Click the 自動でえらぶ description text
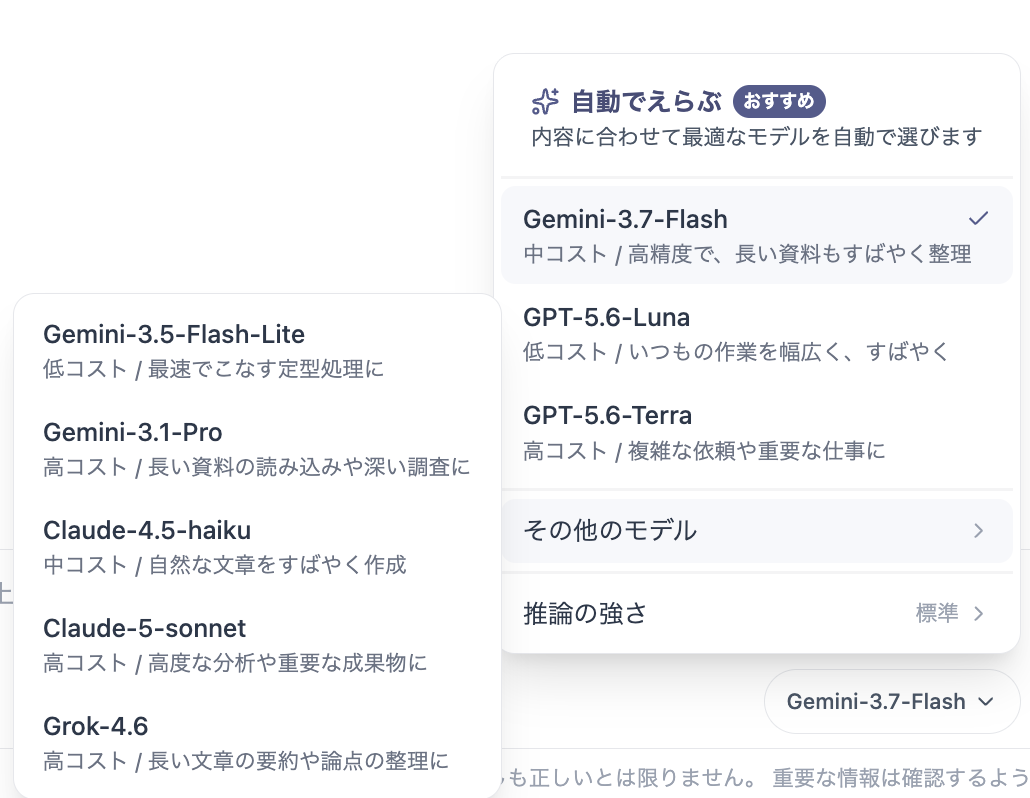The width and height of the screenshot is (1030, 798). 757,137
